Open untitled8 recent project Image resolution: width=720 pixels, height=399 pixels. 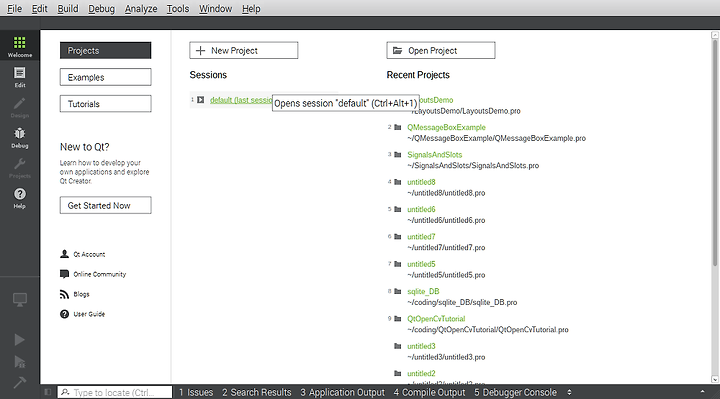421,182
